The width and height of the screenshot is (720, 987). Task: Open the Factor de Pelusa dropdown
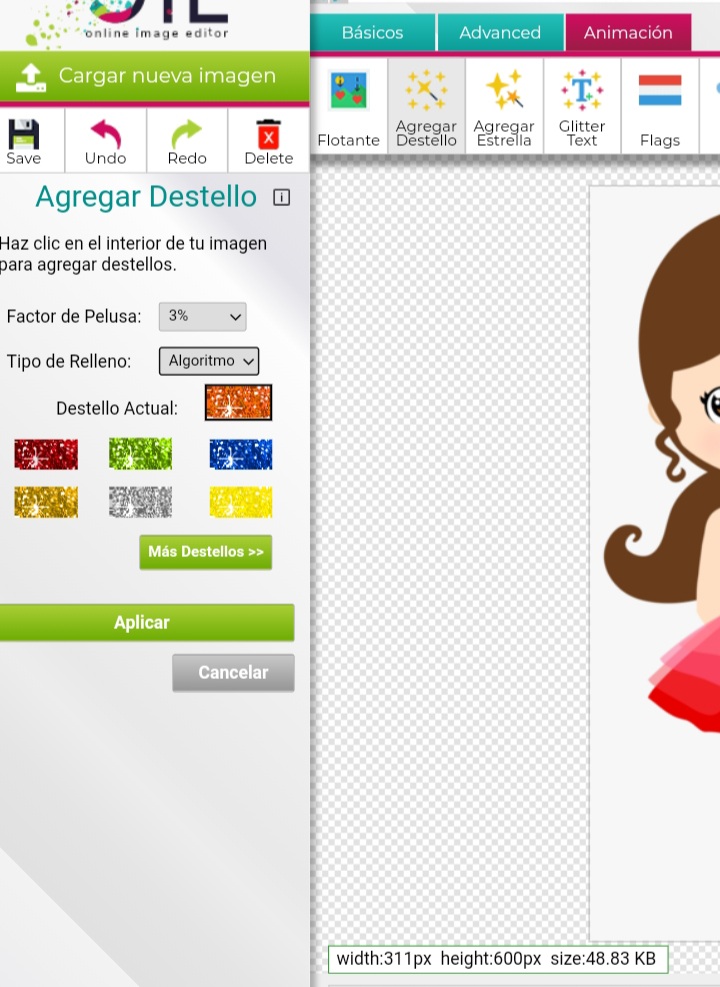tap(202, 316)
